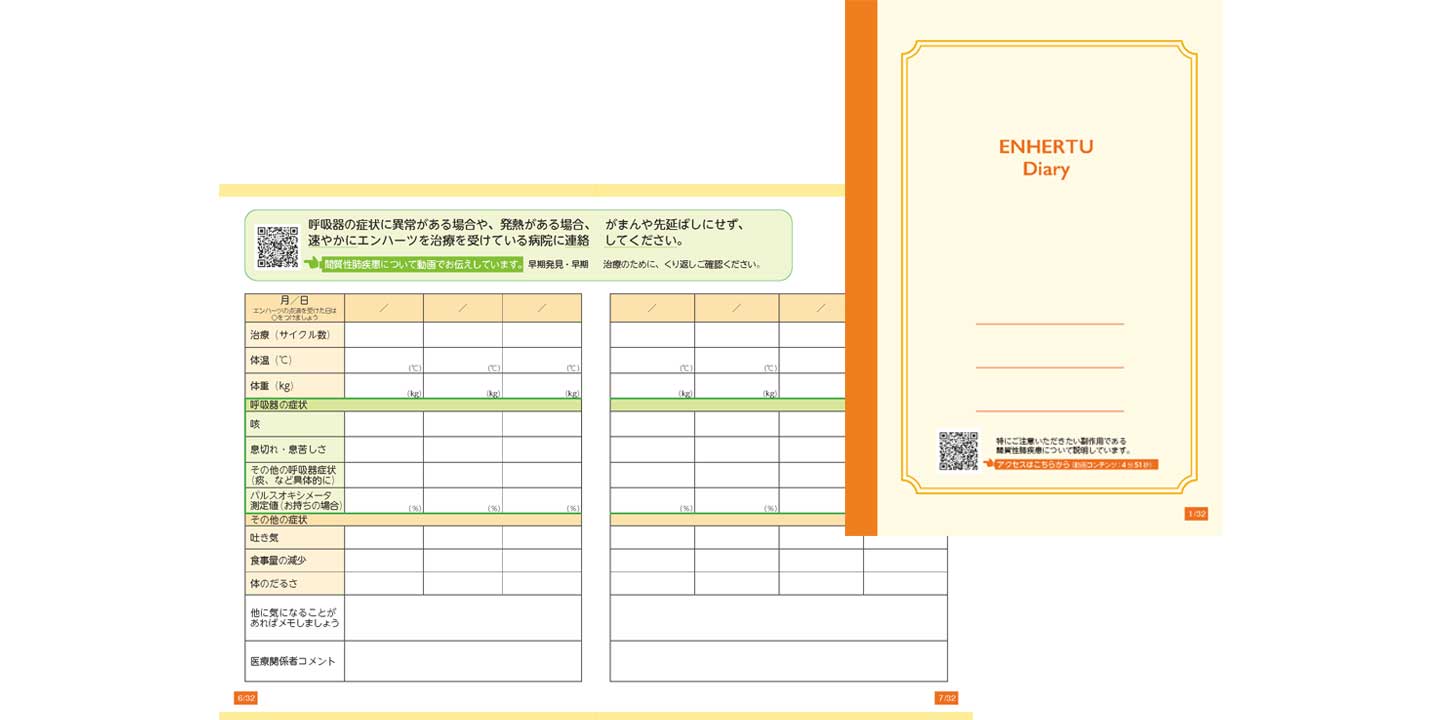Select the 息切れ・息苦しさ row label
Image resolution: width=1440 pixels, height=720 pixels.
(295, 450)
